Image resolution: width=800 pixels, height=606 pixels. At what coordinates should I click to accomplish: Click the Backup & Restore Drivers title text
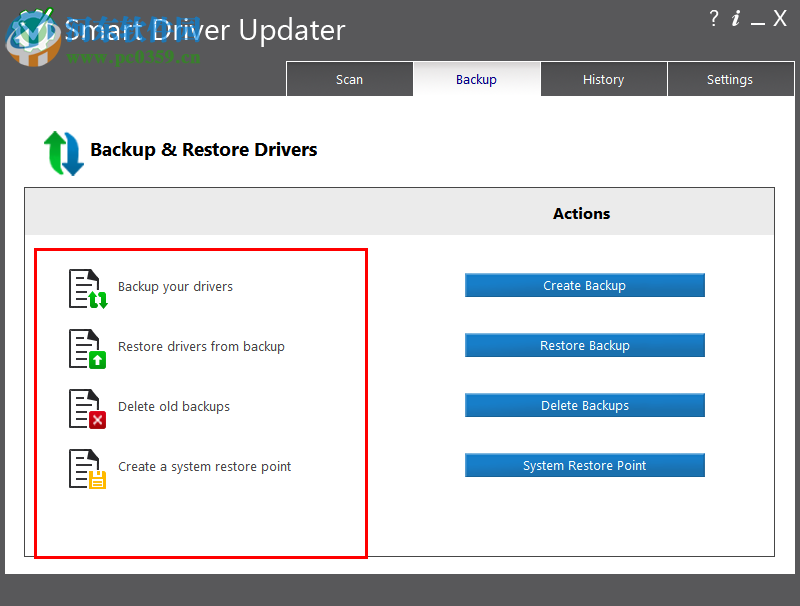pyautogui.click(x=205, y=148)
